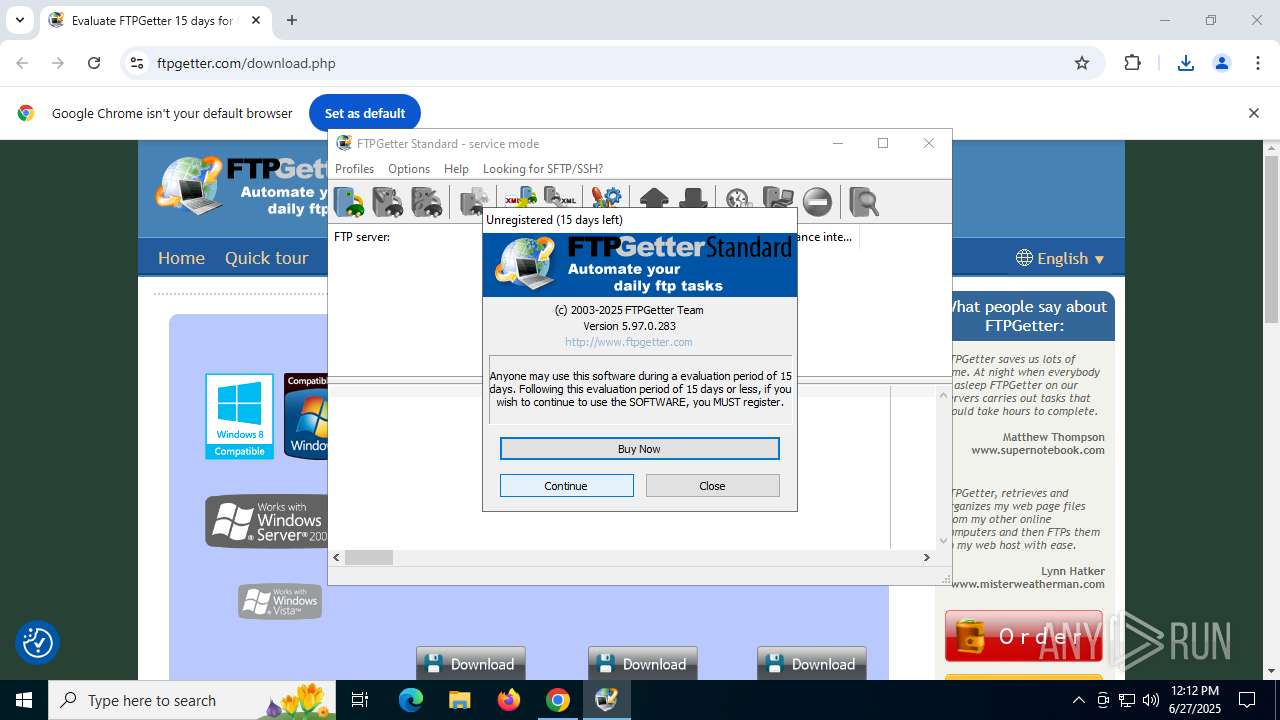Click Set as default button
Image resolution: width=1280 pixels, height=720 pixels.
click(365, 113)
